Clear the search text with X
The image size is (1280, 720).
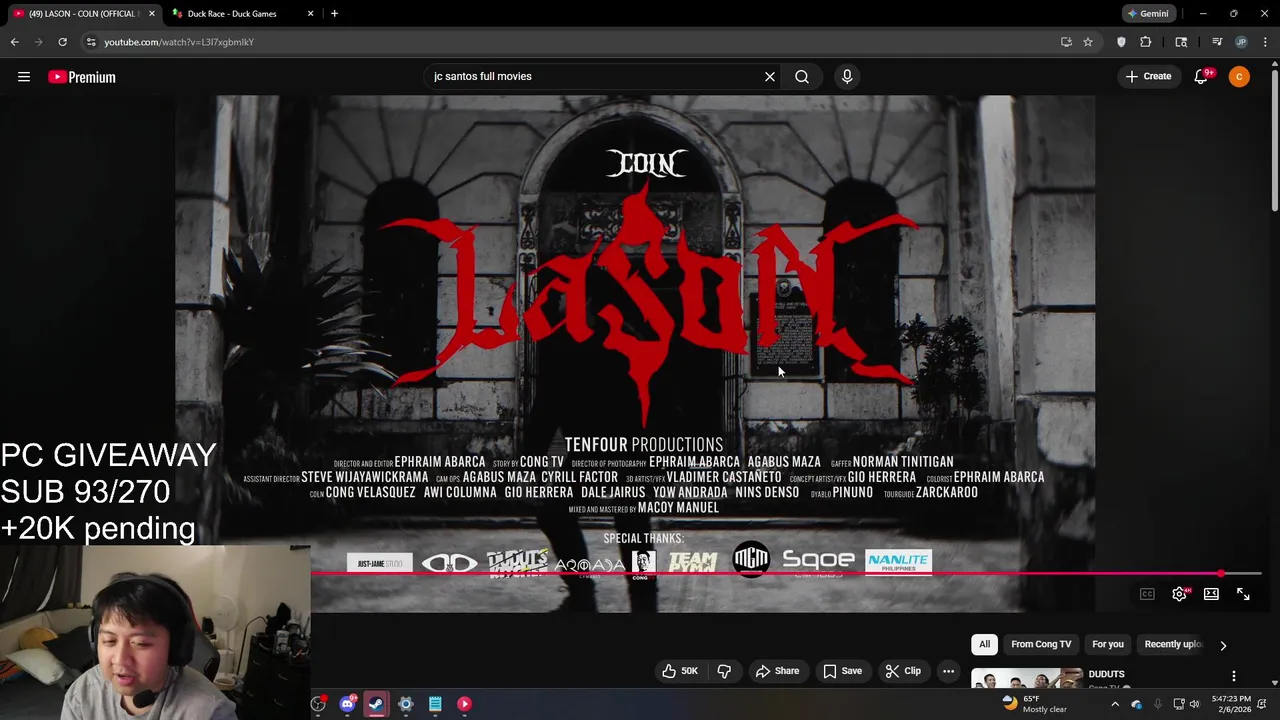(x=770, y=77)
